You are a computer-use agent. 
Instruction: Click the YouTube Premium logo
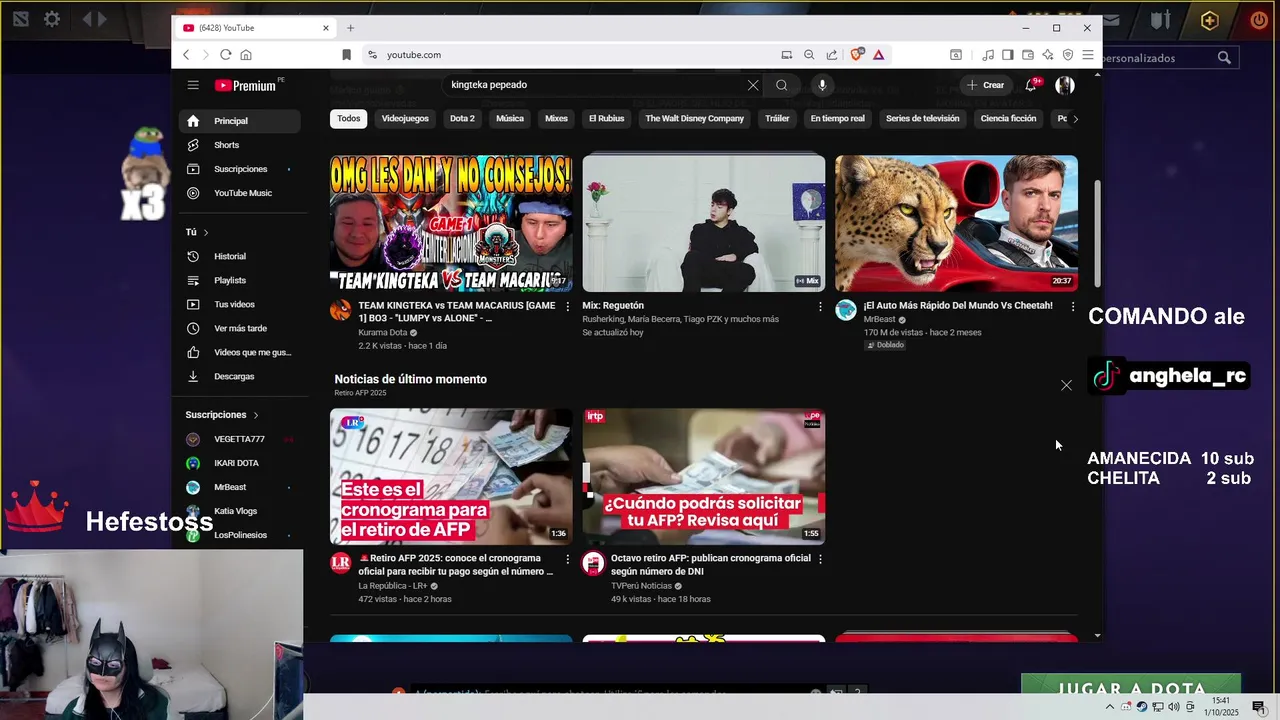[x=248, y=85]
